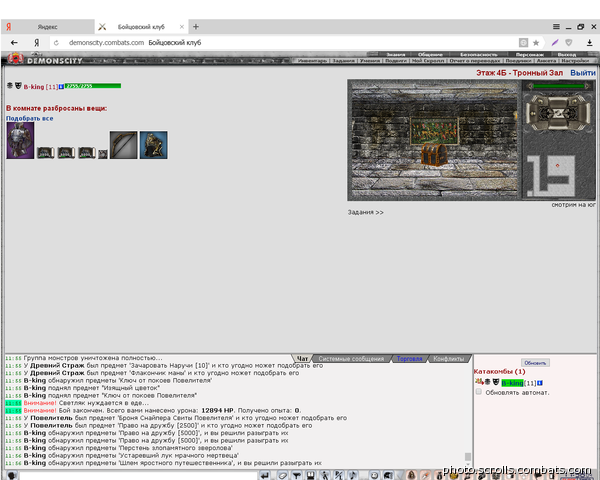Switch to the 'Торговля' tab
The width and height of the screenshot is (600, 480).
409,359
